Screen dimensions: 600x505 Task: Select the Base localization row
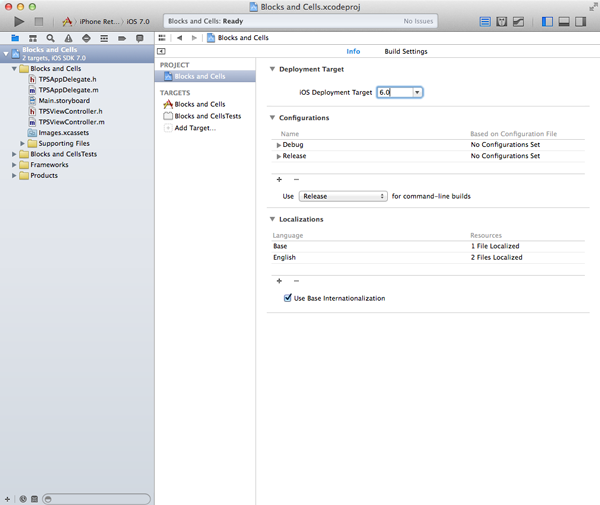coord(428,246)
